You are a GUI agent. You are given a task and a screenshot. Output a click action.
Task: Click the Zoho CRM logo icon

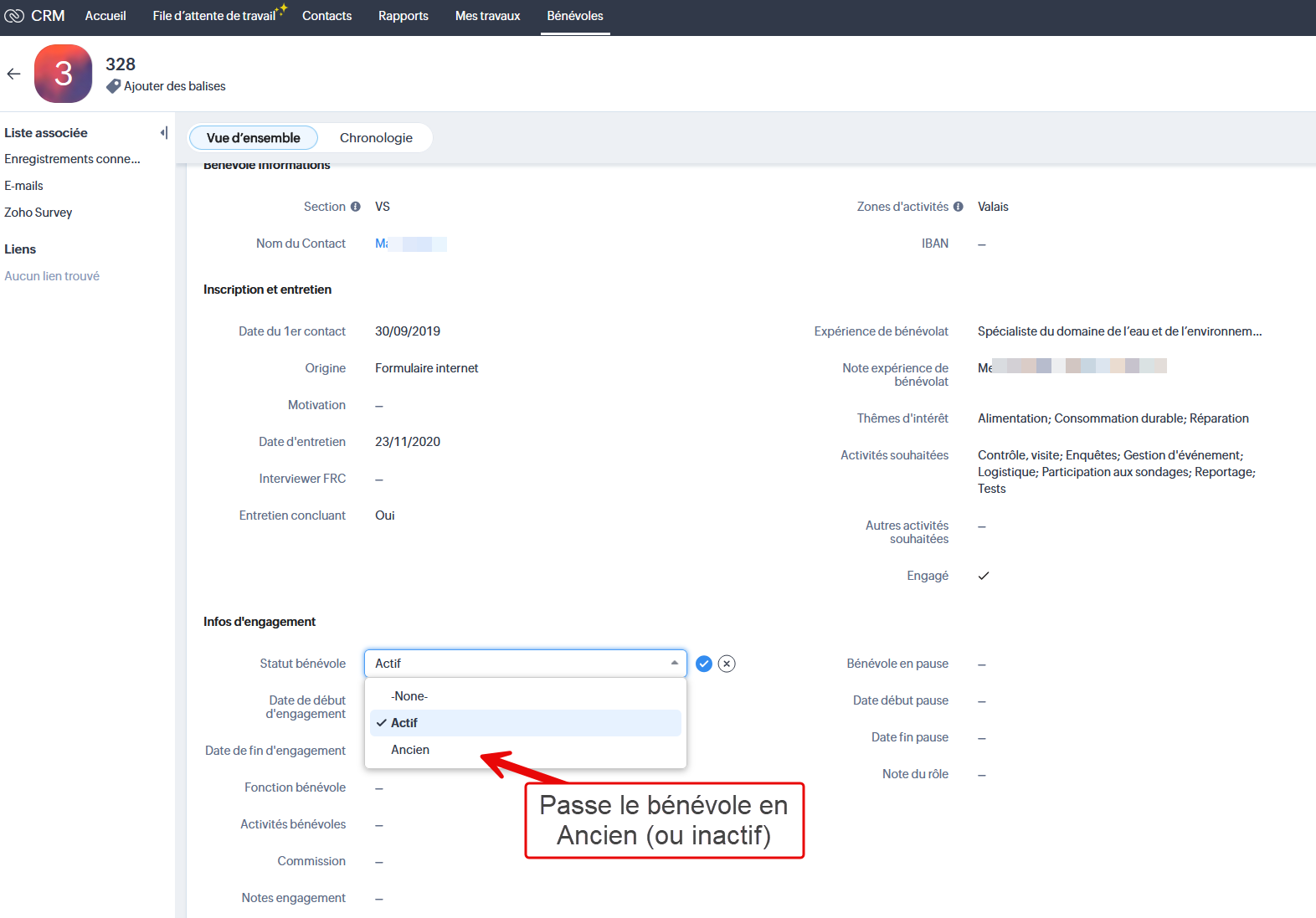14,16
